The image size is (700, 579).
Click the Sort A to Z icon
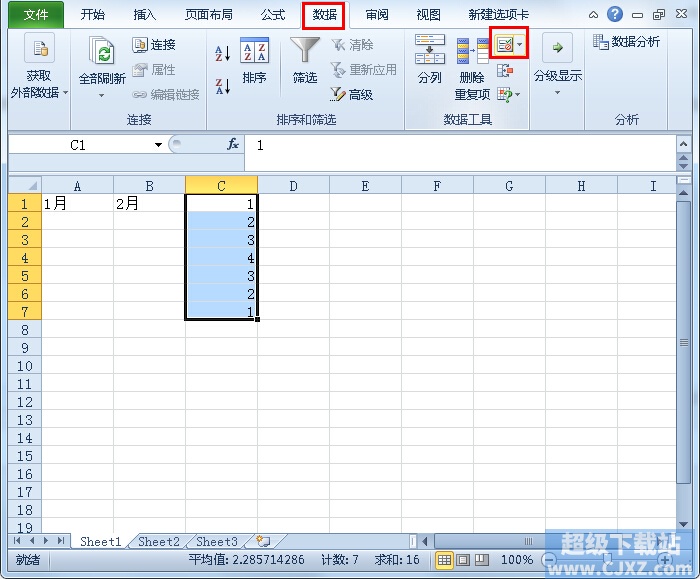tap(223, 52)
